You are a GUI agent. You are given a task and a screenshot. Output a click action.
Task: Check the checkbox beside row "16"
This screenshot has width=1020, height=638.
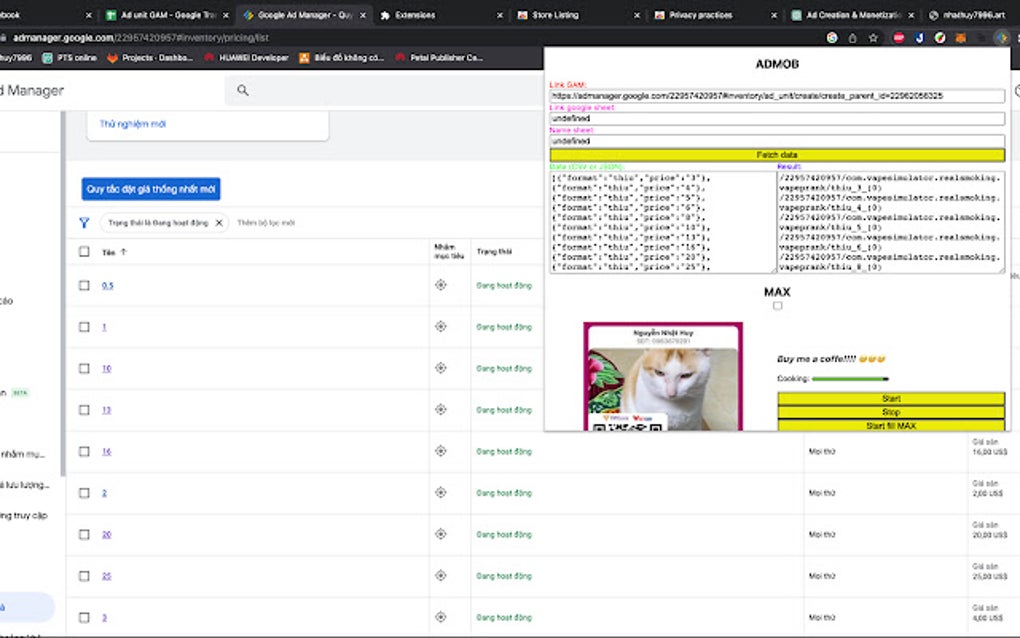[85, 450]
